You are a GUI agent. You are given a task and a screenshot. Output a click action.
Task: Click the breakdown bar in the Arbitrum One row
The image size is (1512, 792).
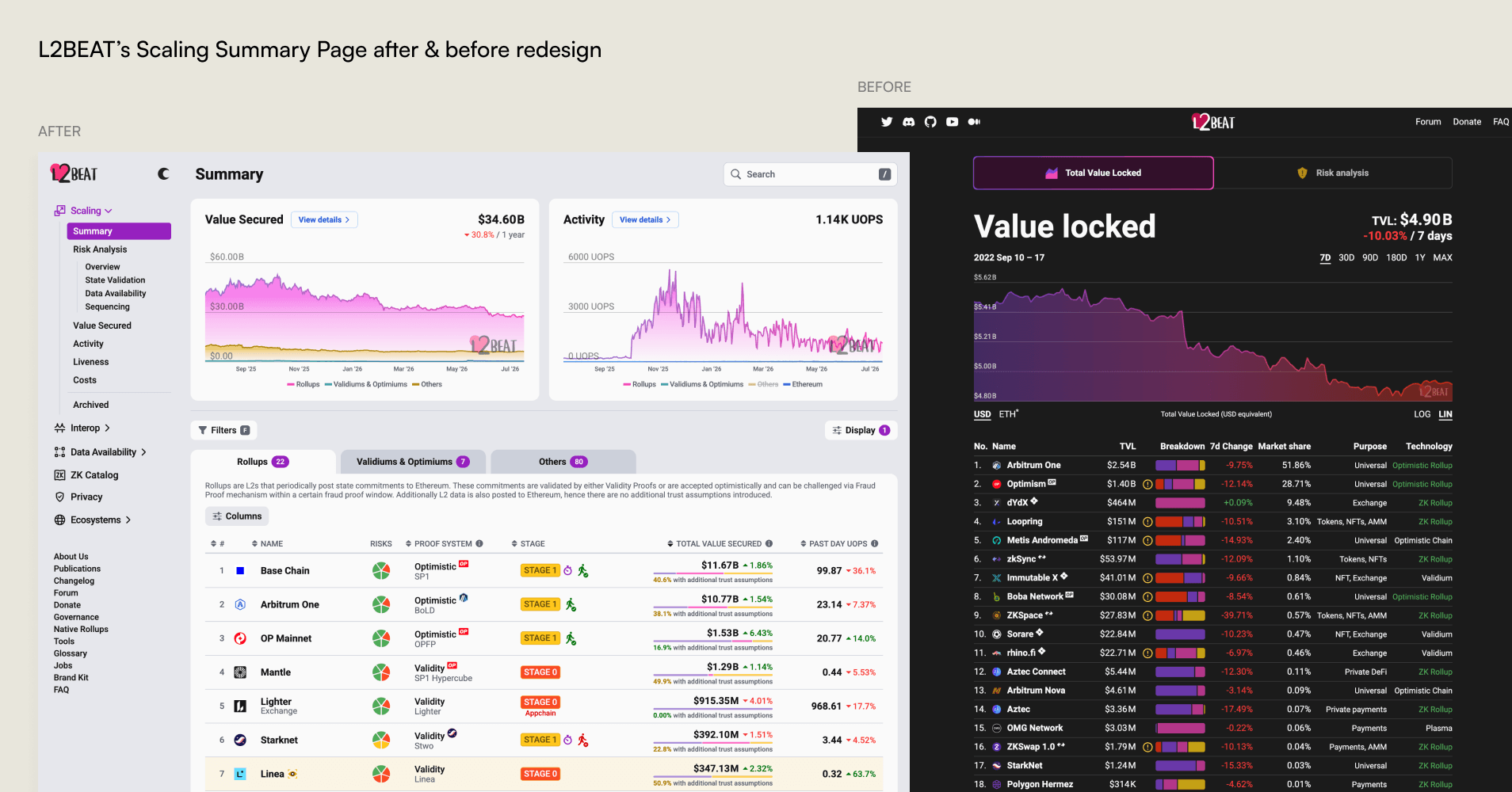tap(1180, 466)
